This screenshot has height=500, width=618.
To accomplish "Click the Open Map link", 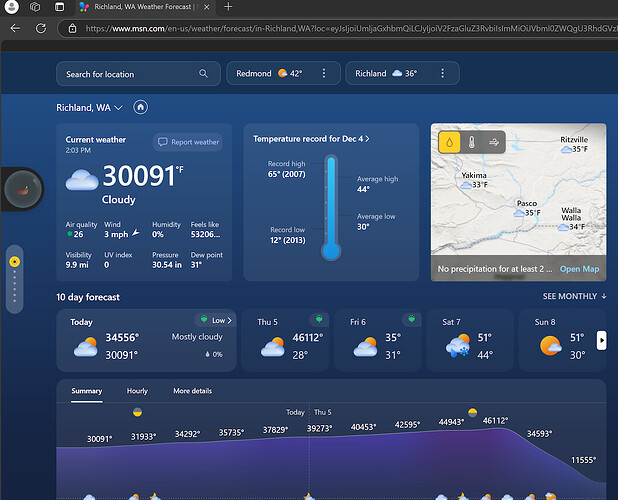I will click(x=579, y=269).
